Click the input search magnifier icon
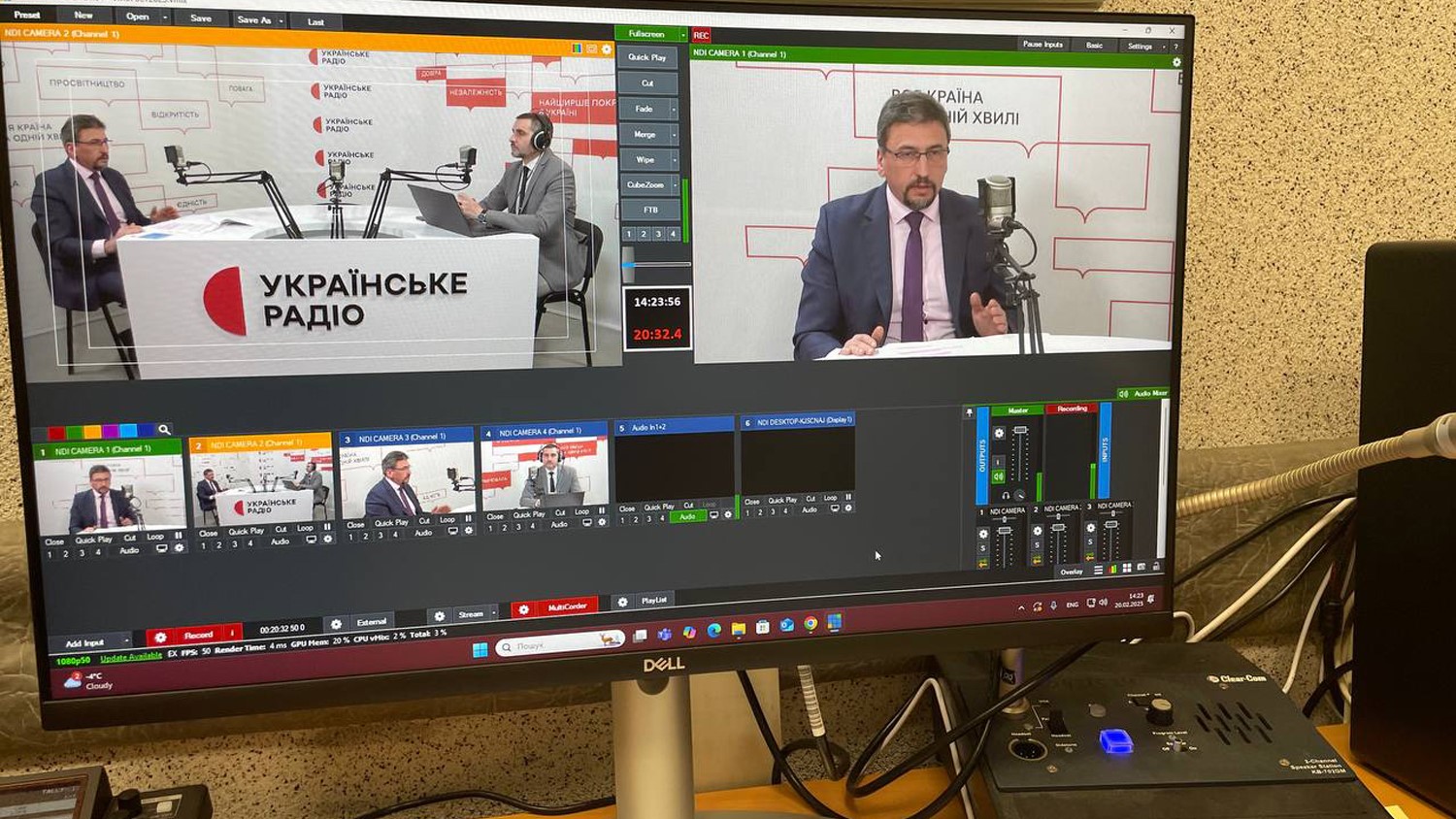Viewport: 1456px width, 819px height. click(x=164, y=429)
